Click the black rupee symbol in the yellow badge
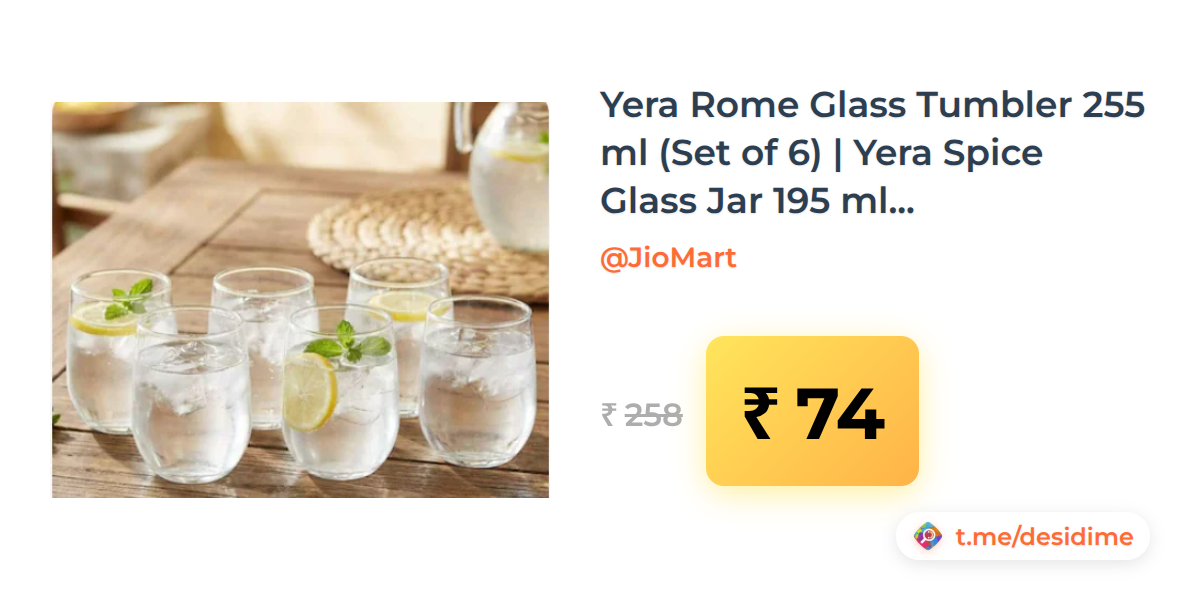This screenshot has width=1200, height=600. (759, 413)
